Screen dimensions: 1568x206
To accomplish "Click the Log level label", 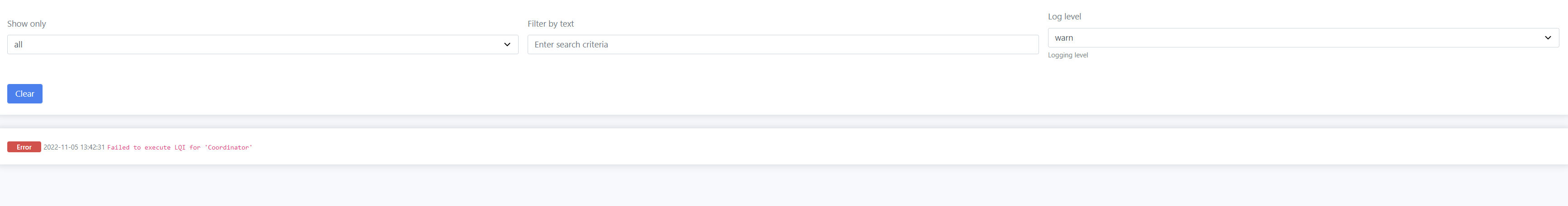I will coord(1065,16).
